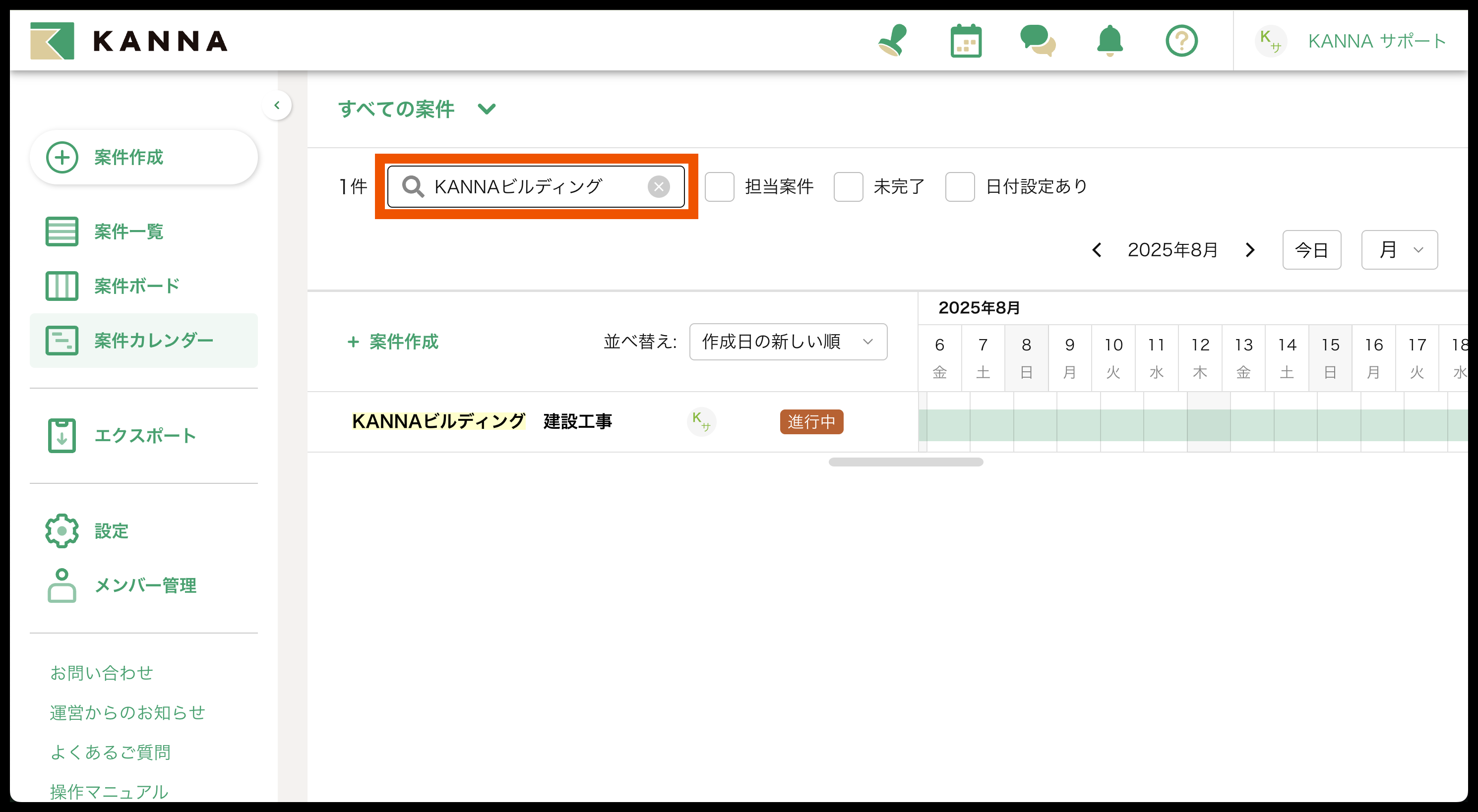Click the horizontal calendar scrollbar
The height and width of the screenshot is (812, 1478).
tap(905, 462)
